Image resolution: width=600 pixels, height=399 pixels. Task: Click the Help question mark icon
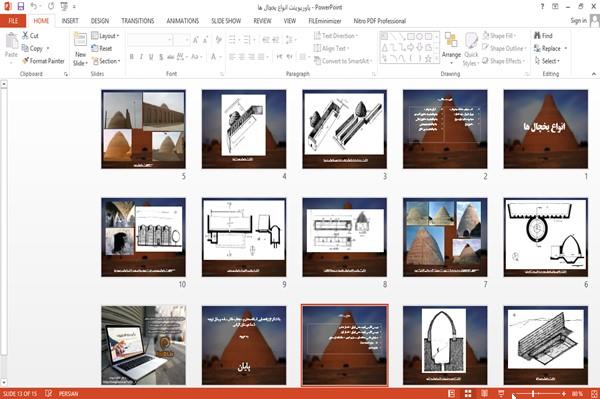[x=542, y=7]
